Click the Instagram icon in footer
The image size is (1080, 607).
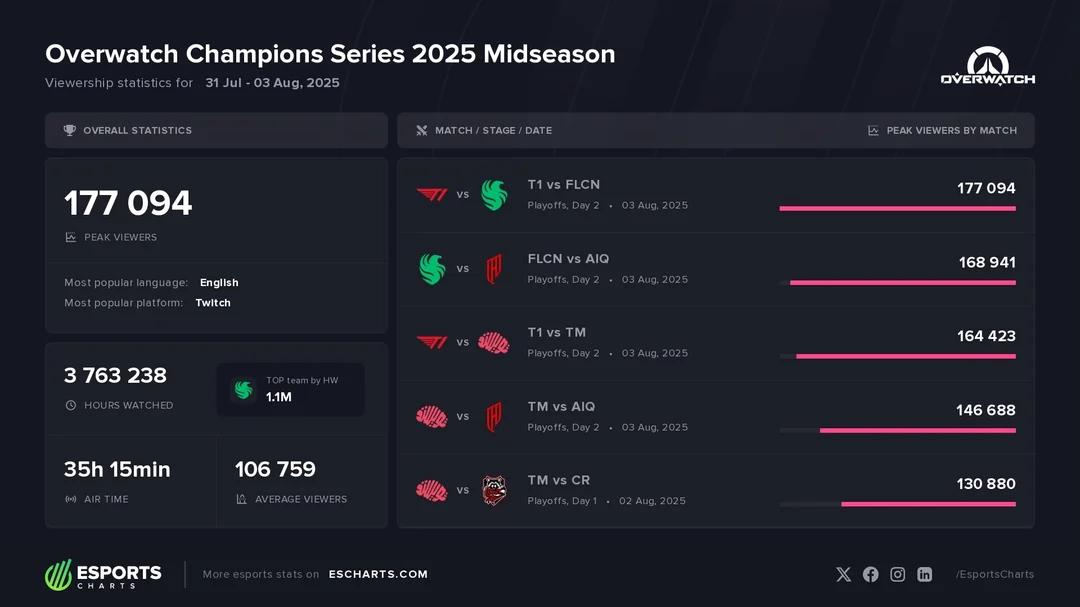[x=897, y=574]
